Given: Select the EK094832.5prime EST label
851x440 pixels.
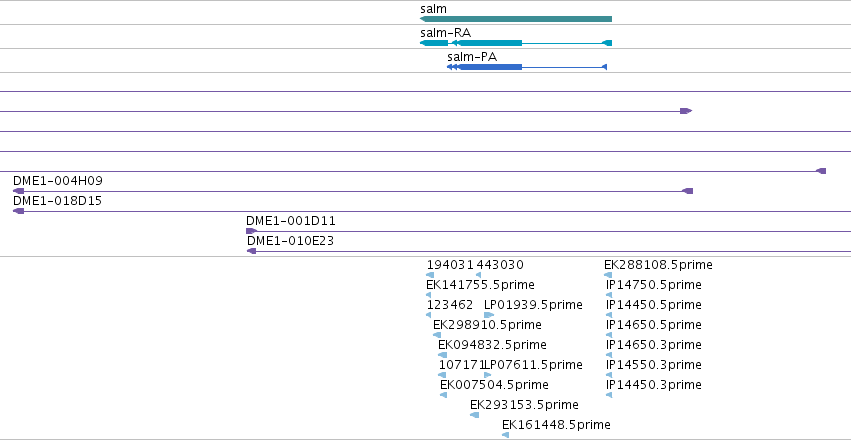Looking at the screenshot, I should (x=492, y=345).
